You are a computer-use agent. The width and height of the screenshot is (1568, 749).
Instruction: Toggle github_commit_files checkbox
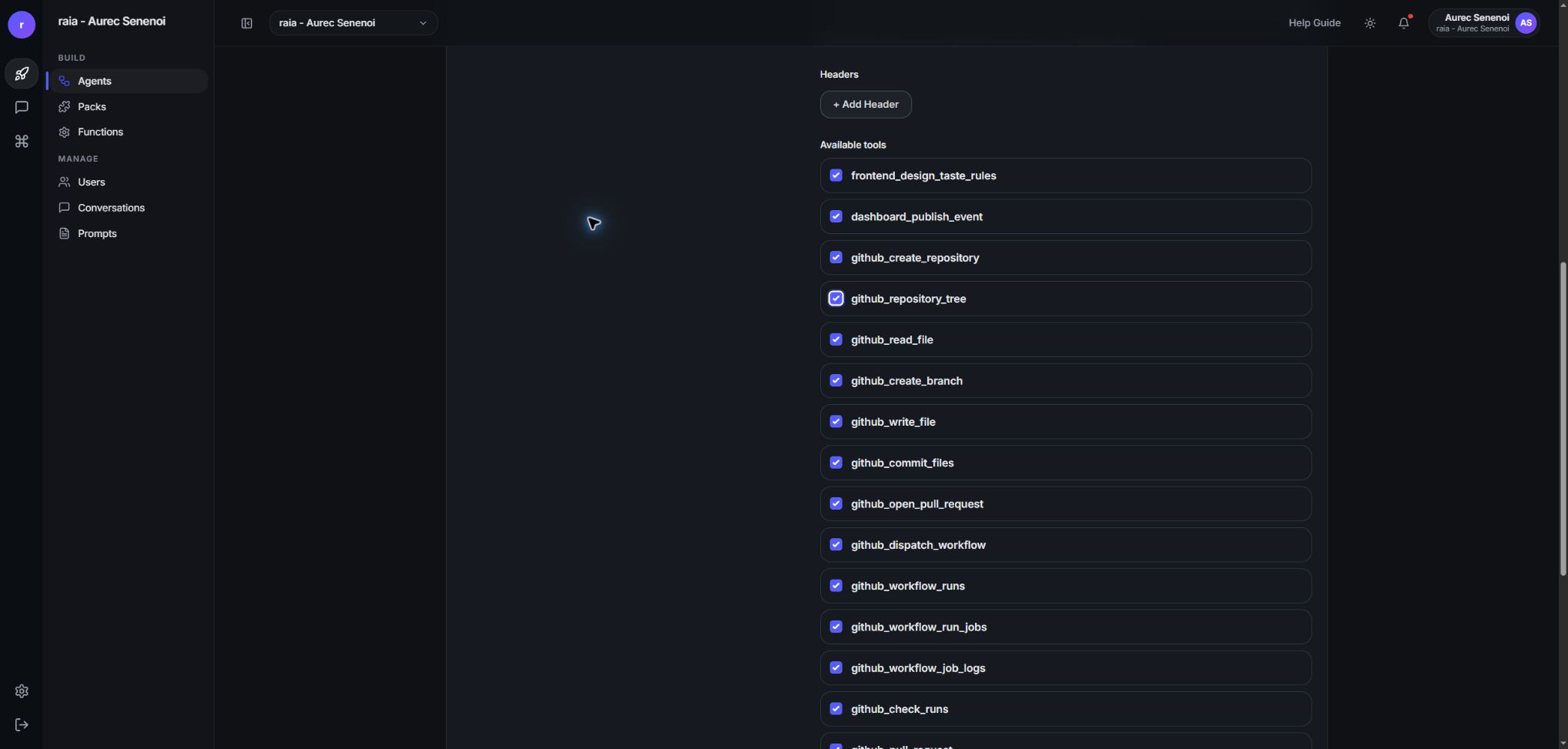point(836,463)
